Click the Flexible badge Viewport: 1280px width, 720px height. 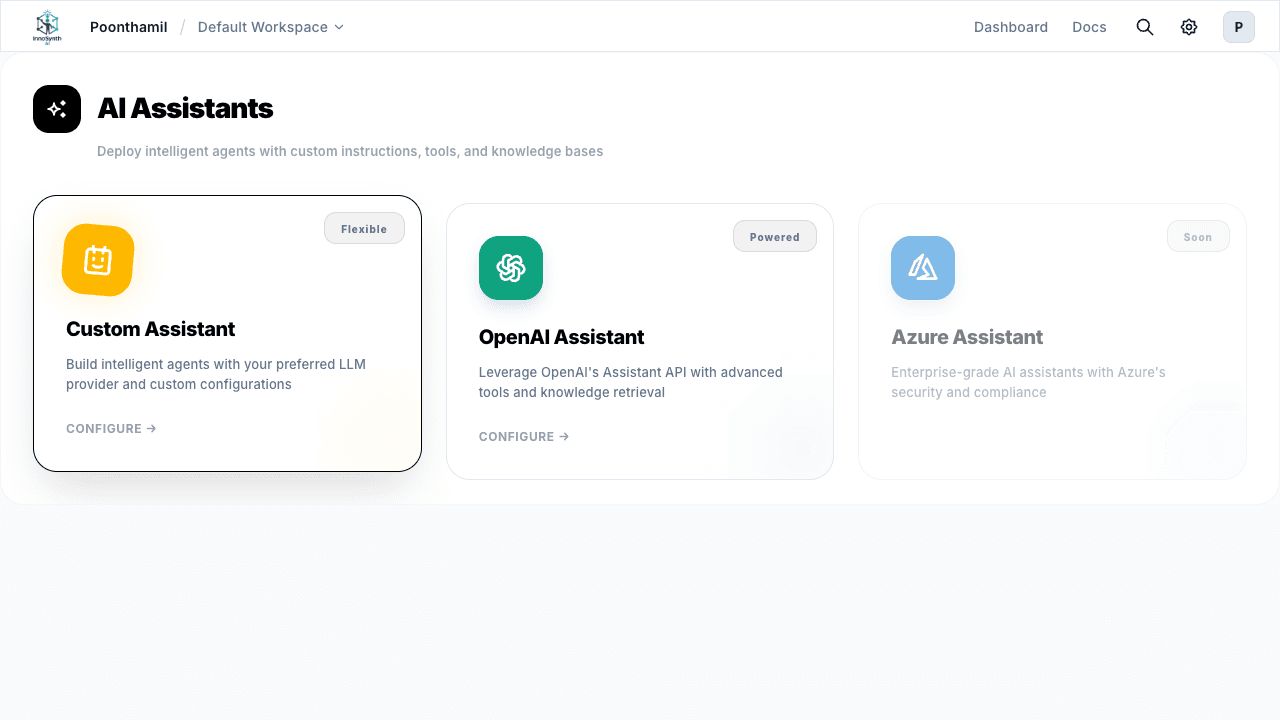pyautogui.click(x=364, y=228)
